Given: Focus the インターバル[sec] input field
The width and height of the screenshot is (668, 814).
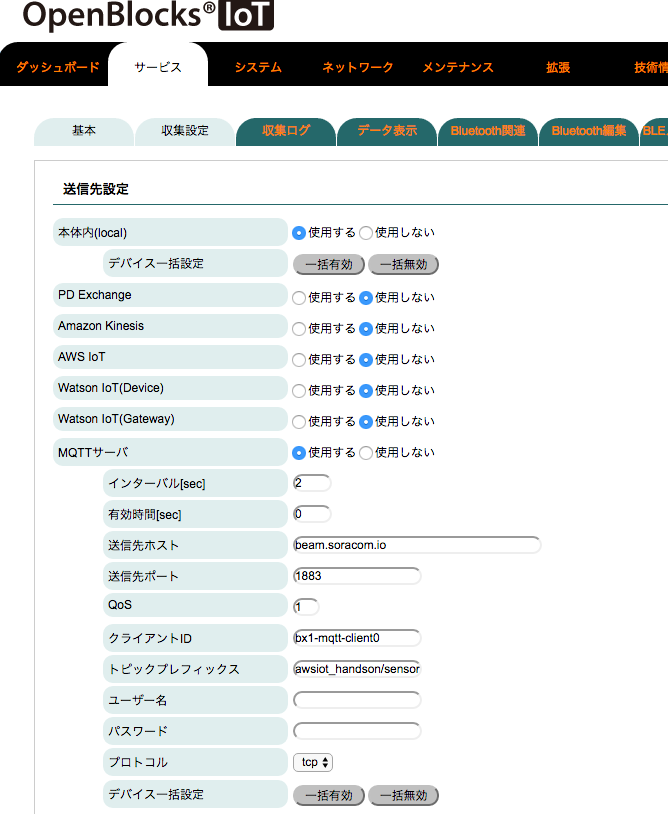Looking at the screenshot, I should point(312,483).
